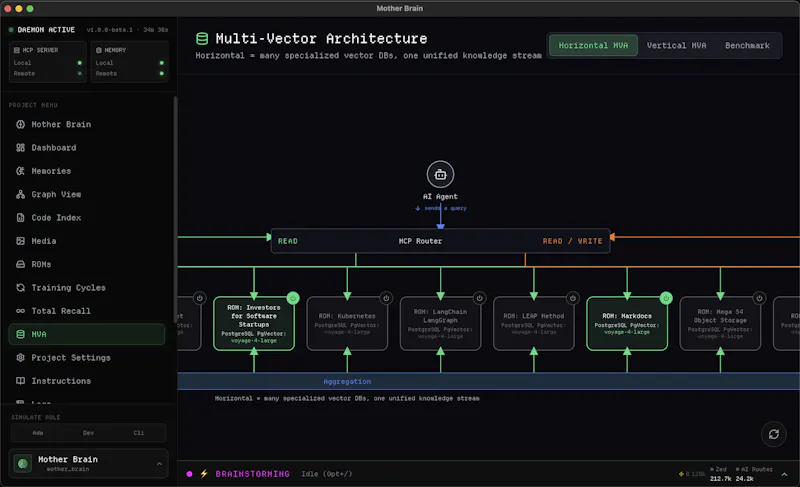Image resolution: width=800 pixels, height=487 pixels.
Task: Click the MCP Router box
Action: pyautogui.click(x=440, y=241)
